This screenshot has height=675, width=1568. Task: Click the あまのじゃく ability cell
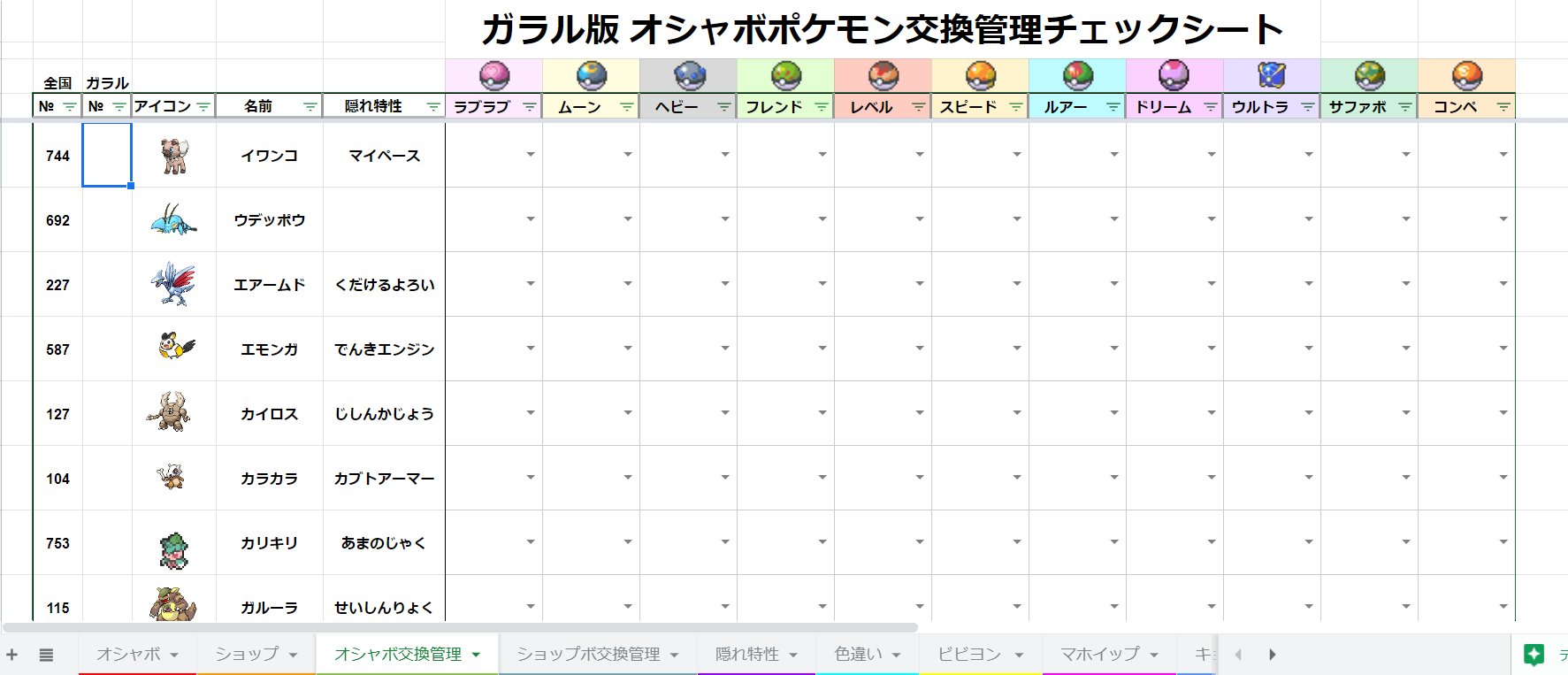(384, 543)
